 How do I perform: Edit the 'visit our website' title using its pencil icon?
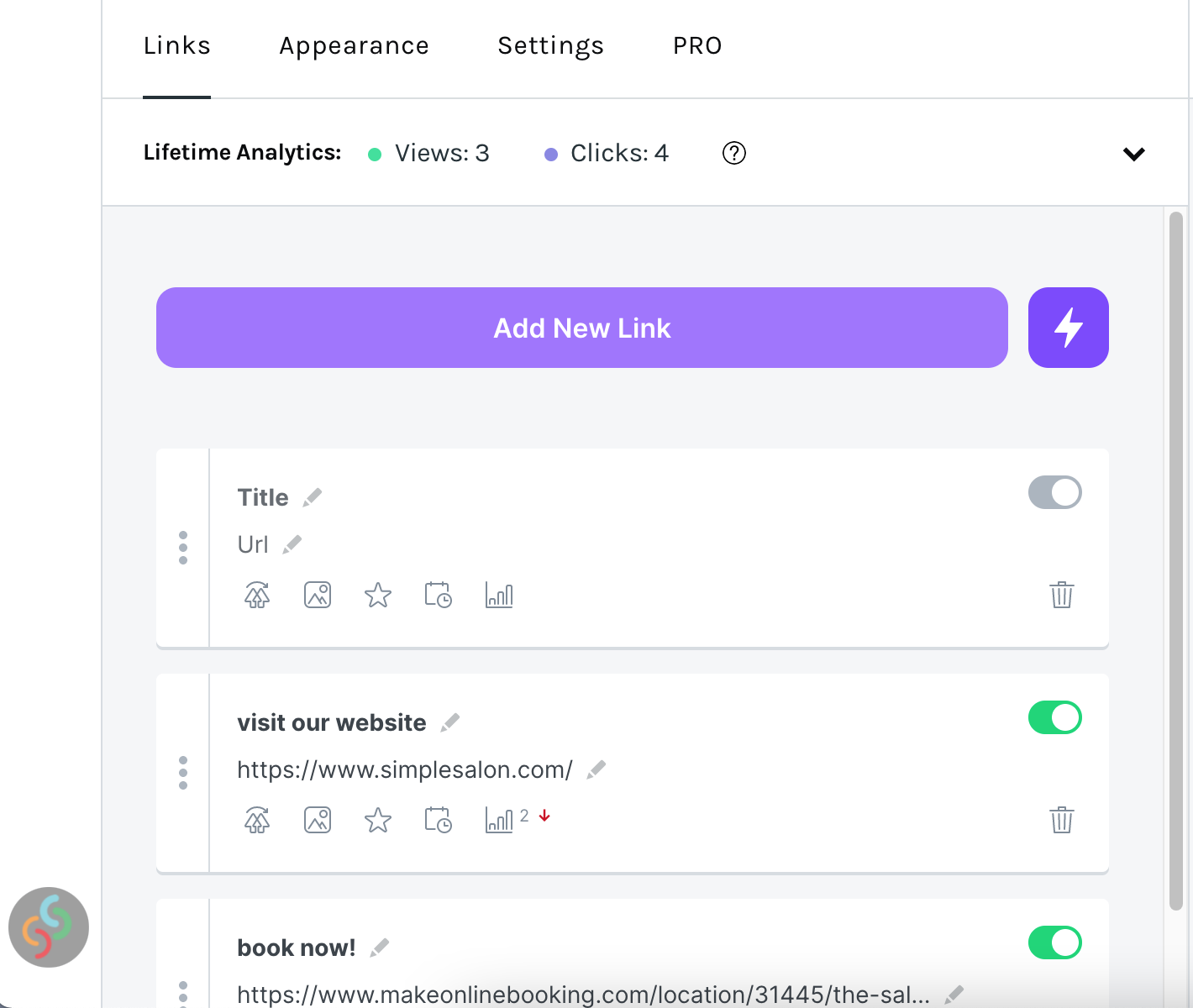click(450, 722)
